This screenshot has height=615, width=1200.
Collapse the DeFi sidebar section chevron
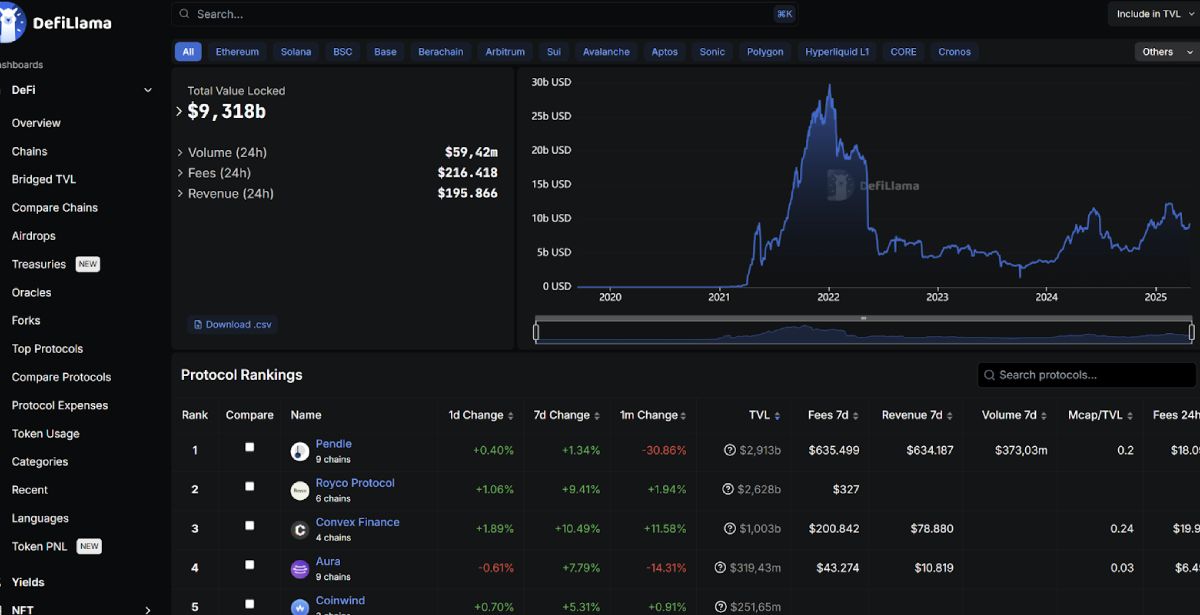(148, 90)
